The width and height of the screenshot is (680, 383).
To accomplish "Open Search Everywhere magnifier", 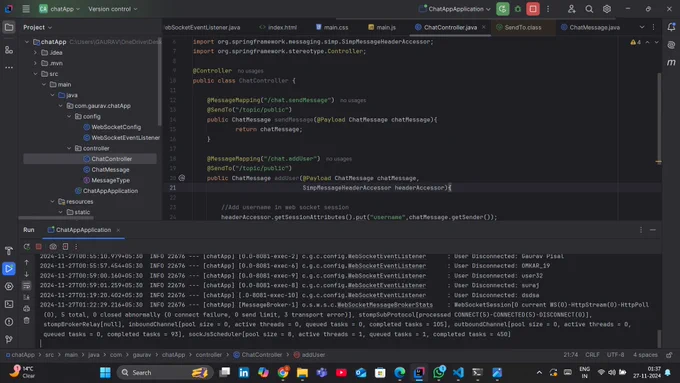I will [589, 9].
